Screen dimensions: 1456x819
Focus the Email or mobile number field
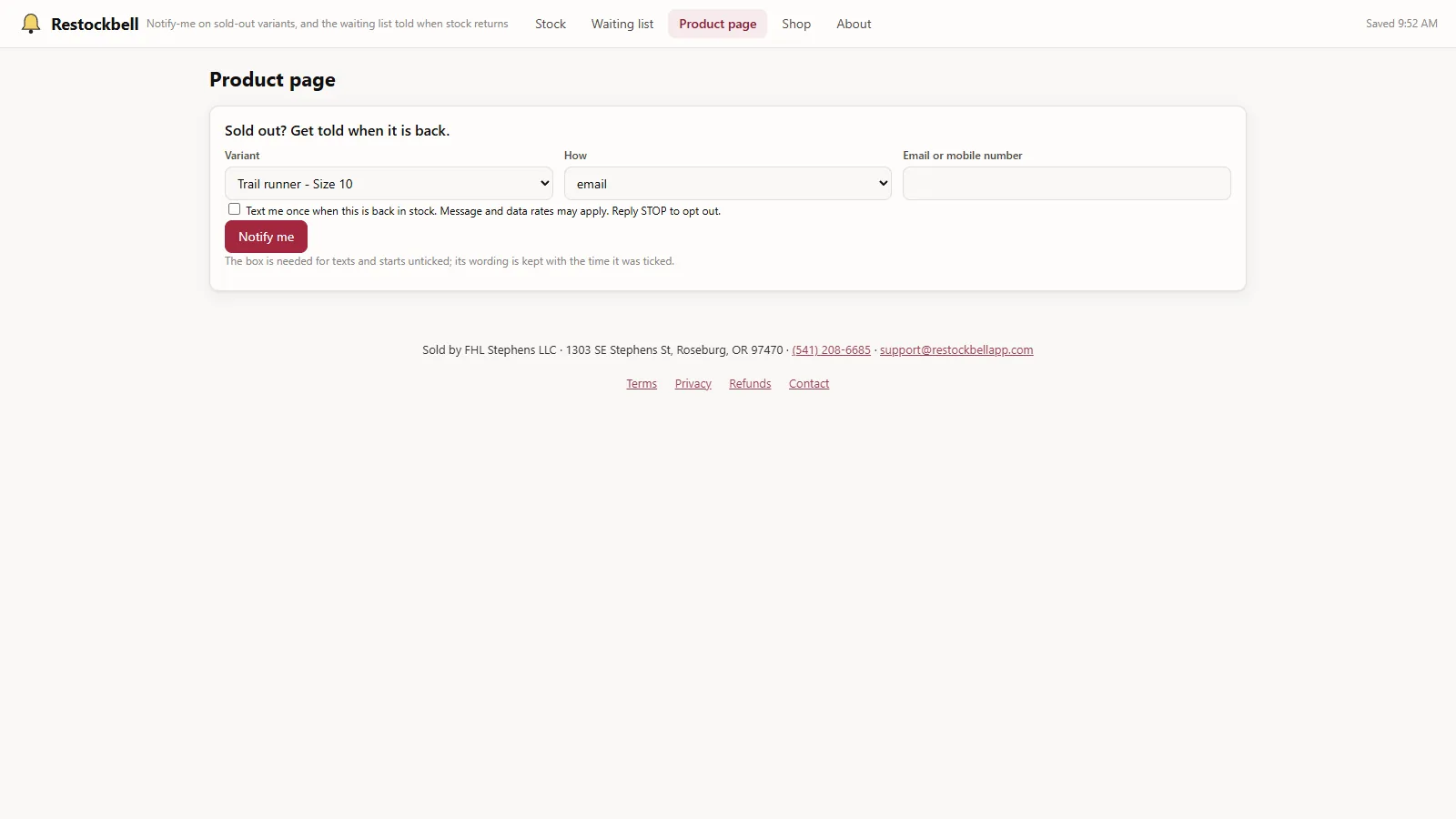[x=1067, y=183]
